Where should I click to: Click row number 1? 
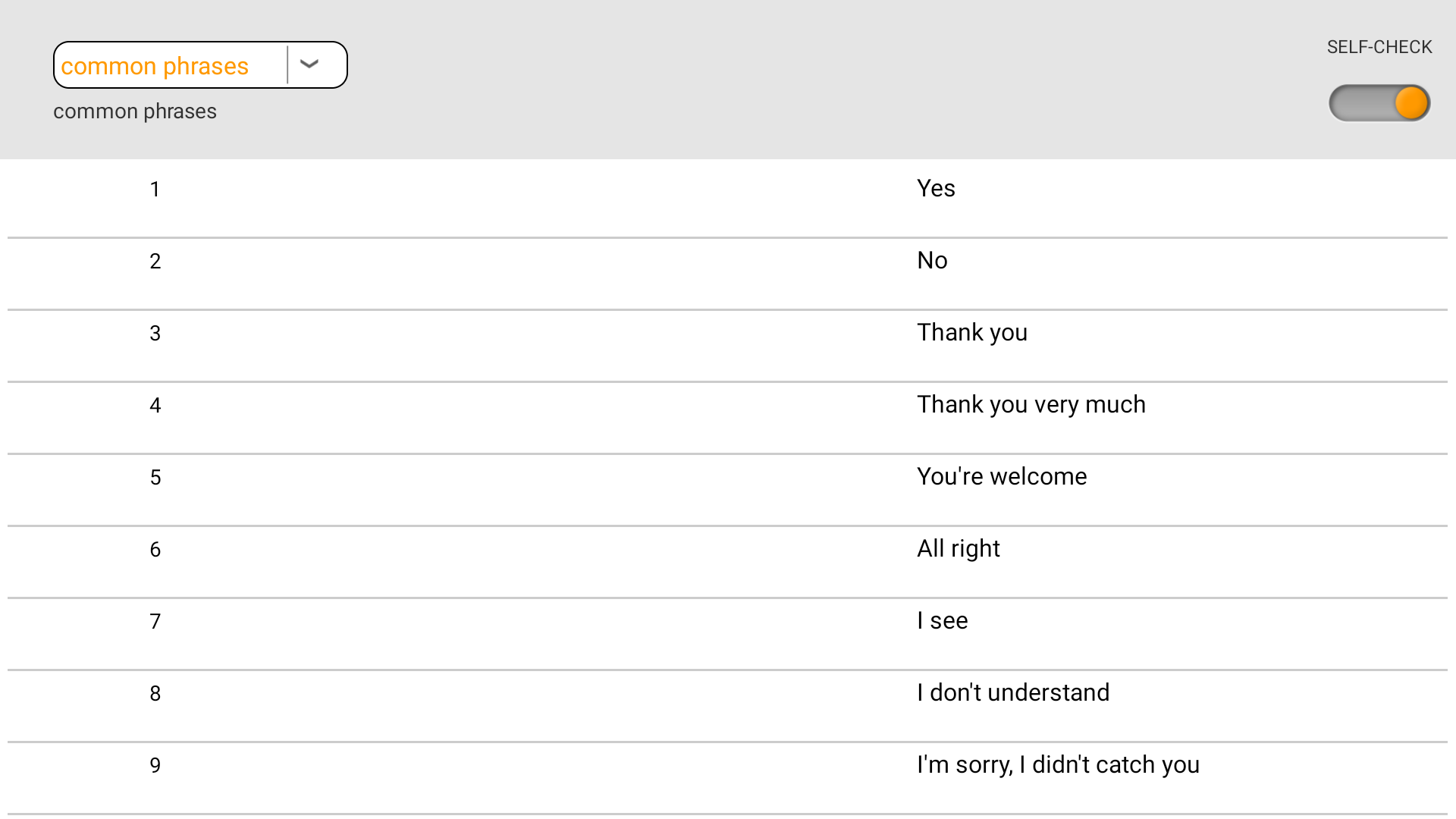(155, 190)
